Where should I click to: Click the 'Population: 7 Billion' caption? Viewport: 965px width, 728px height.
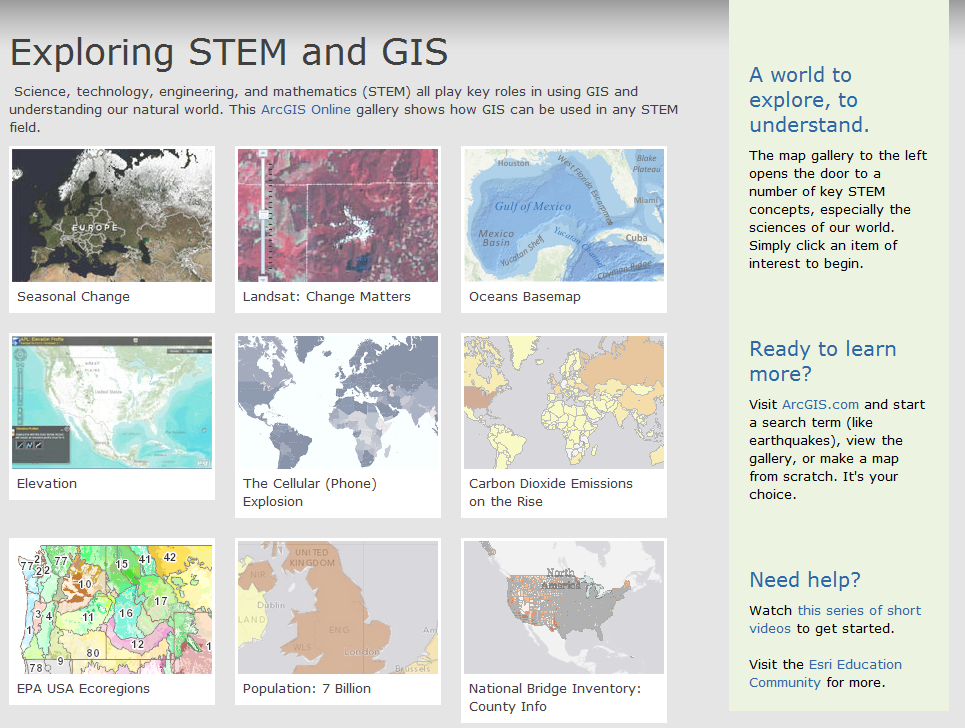pos(306,689)
